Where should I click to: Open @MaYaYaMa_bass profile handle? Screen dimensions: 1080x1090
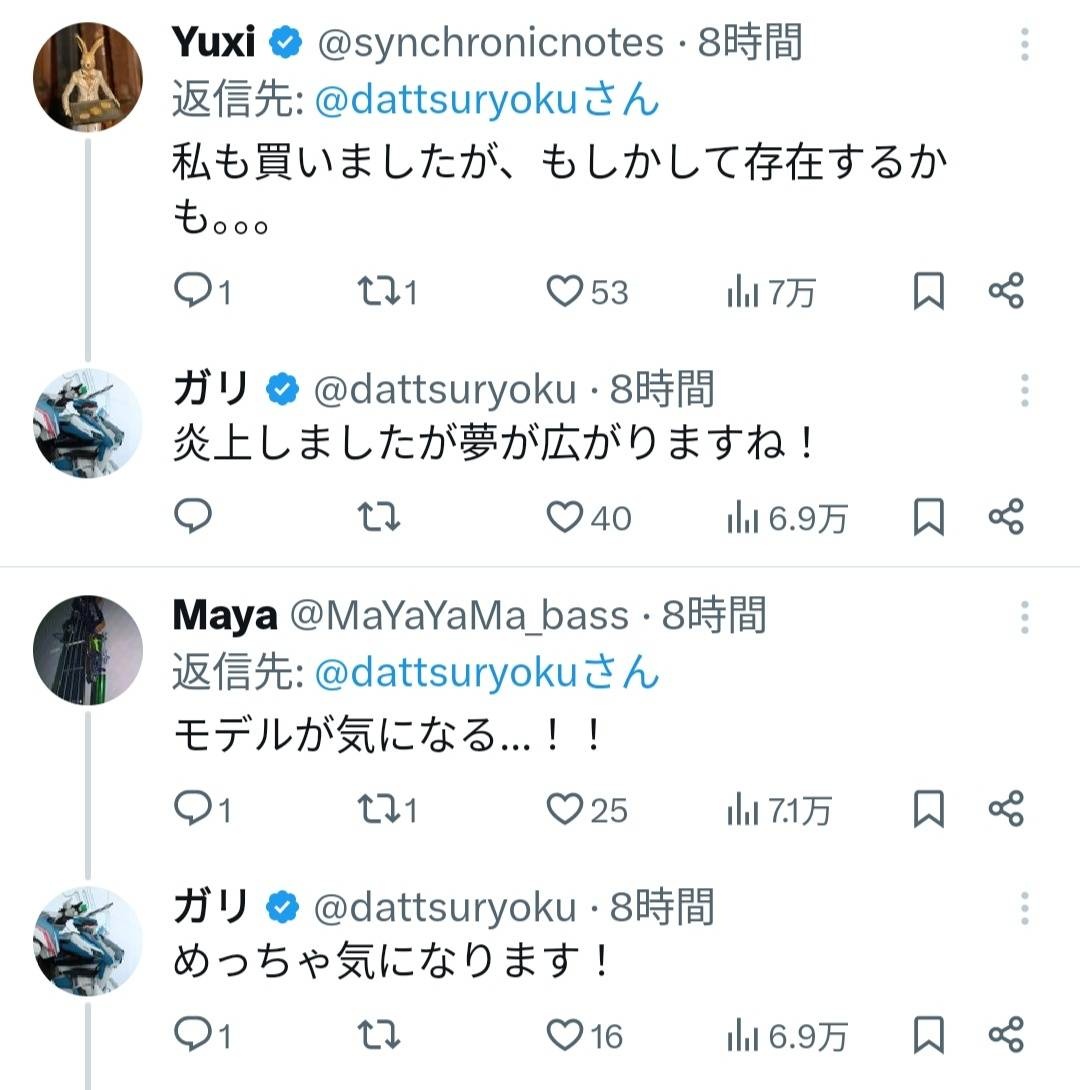460,616
